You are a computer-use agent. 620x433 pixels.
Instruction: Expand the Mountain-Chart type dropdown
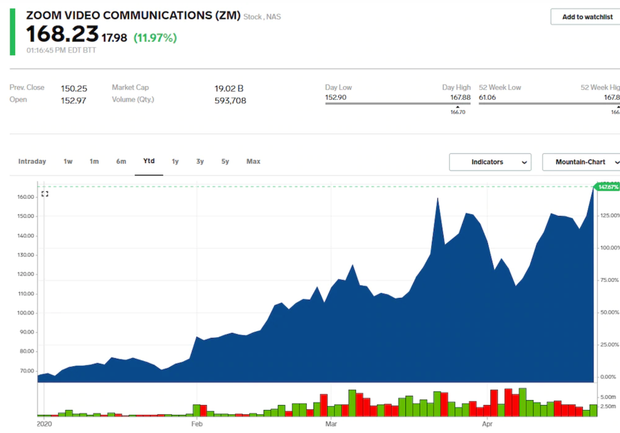point(582,162)
